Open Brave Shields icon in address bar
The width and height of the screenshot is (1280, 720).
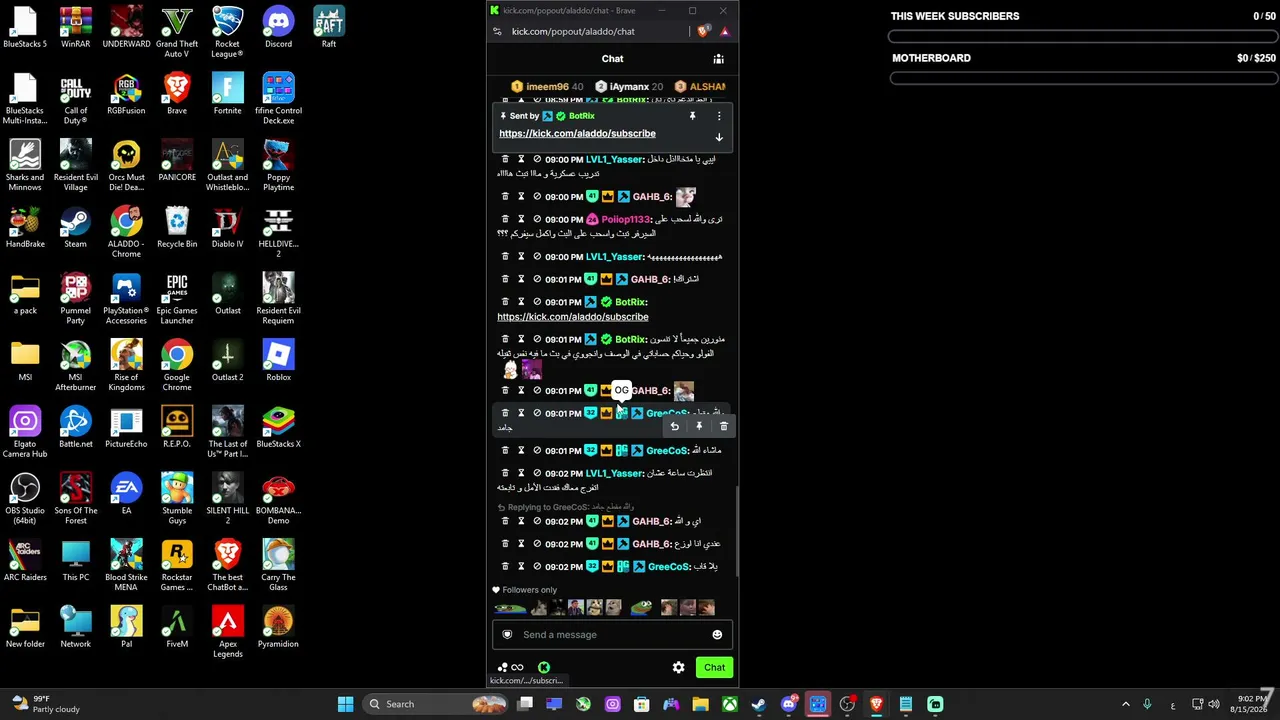point(703,31)
